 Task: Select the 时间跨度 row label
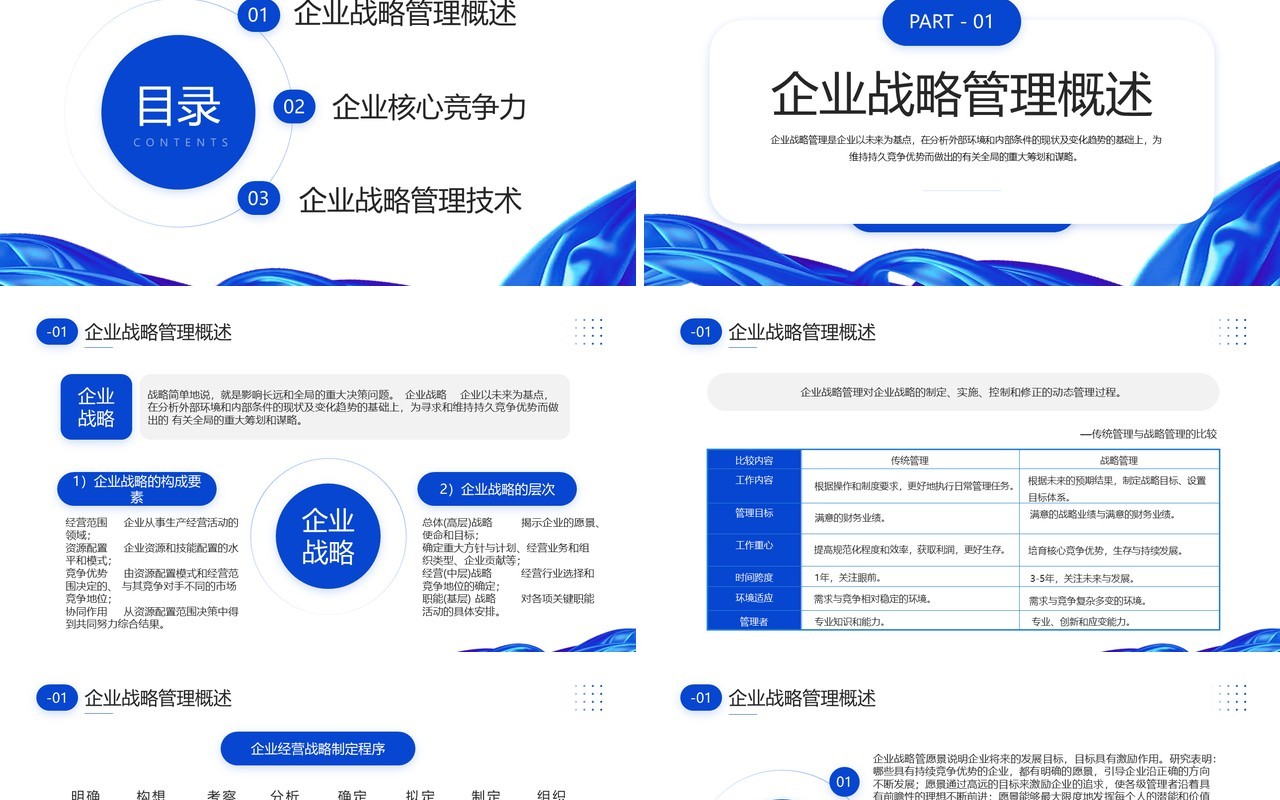click(x=754, y=577)
